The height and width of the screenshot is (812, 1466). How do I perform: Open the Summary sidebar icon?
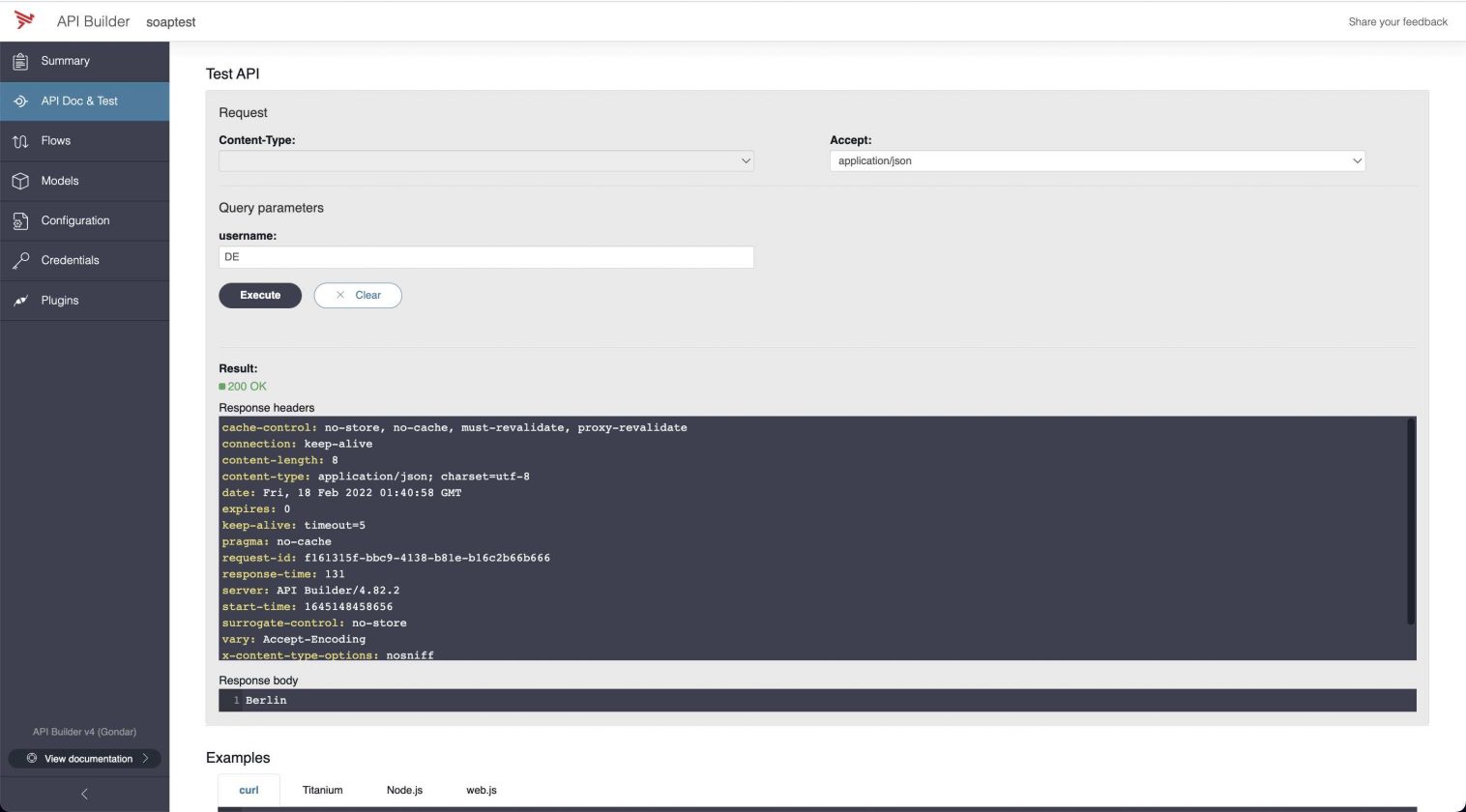coord(20,61)
